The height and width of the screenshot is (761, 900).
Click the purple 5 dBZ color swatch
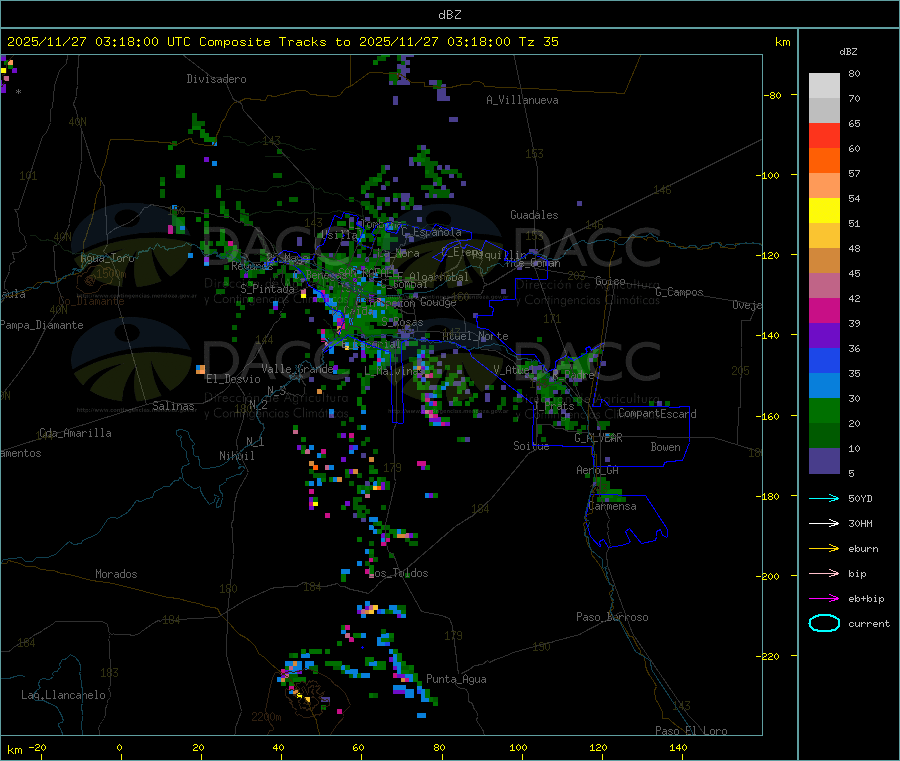coord(824,461)
